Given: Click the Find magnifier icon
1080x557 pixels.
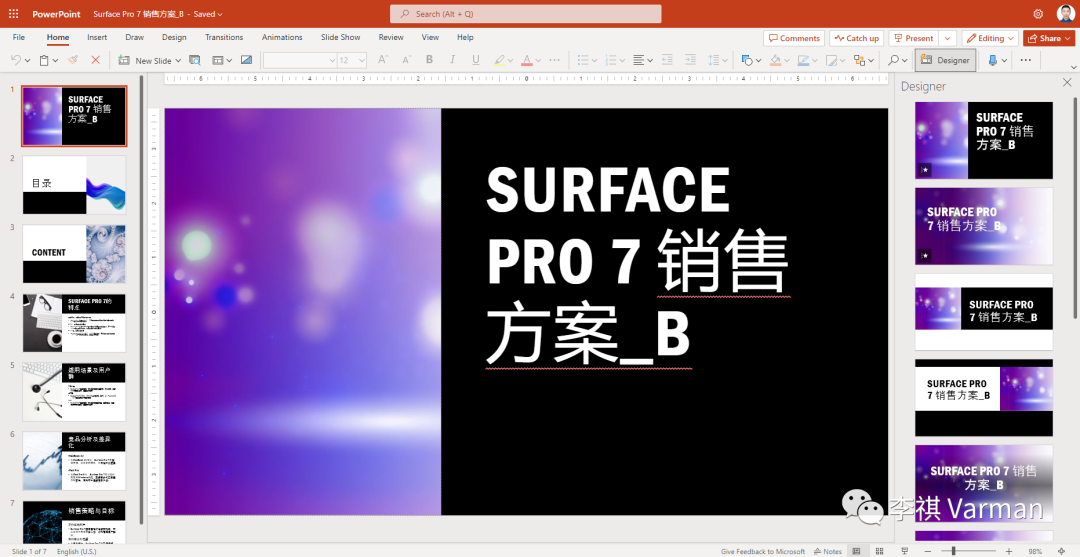Looking at the screenshot, I should click(x=894, y=61).
